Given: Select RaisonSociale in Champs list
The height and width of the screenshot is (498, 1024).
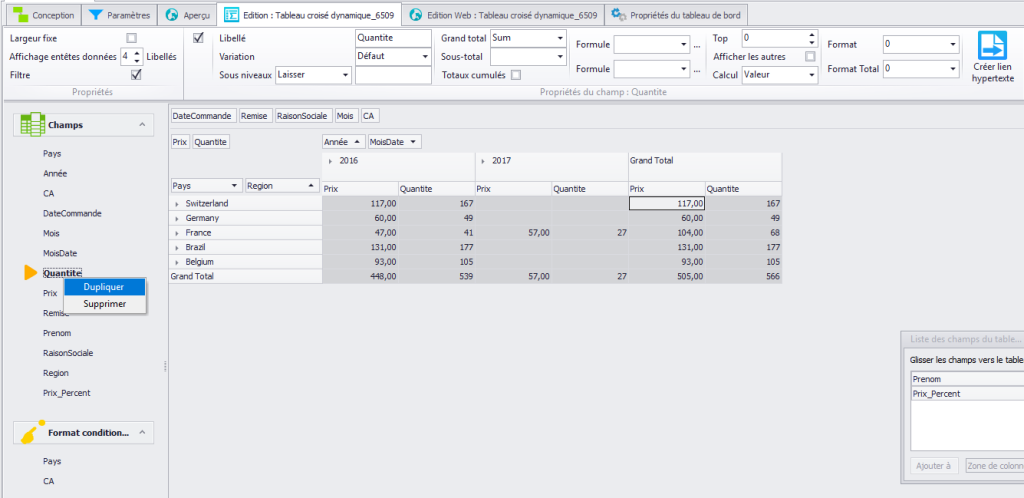Looking at the screenshot, I should tap(68, 353).
